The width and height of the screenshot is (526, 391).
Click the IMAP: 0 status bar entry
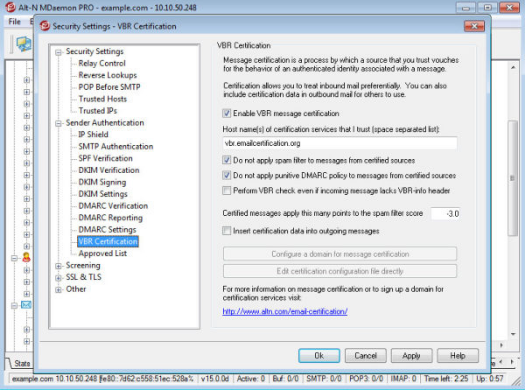[403, 379]
